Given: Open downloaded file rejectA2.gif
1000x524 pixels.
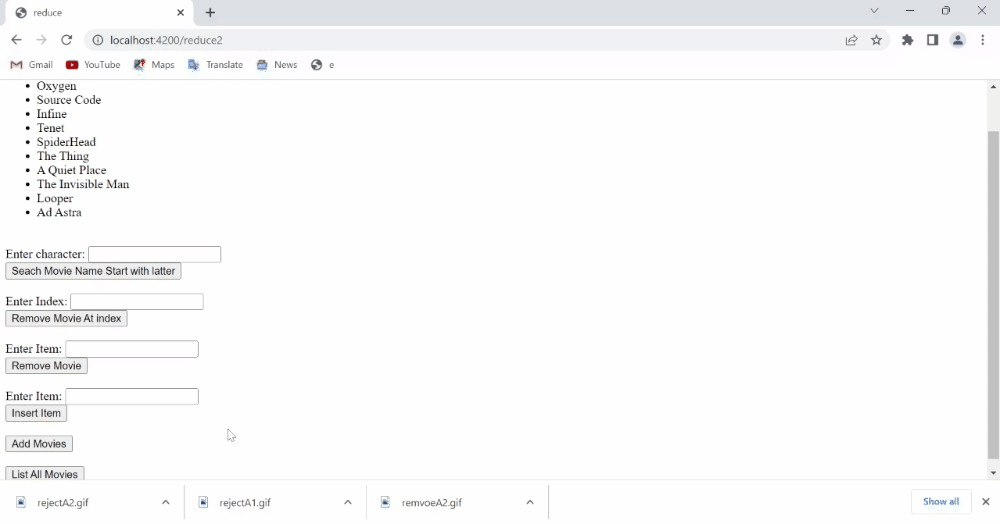Looking at the screenshot, I should coord(62,502).
